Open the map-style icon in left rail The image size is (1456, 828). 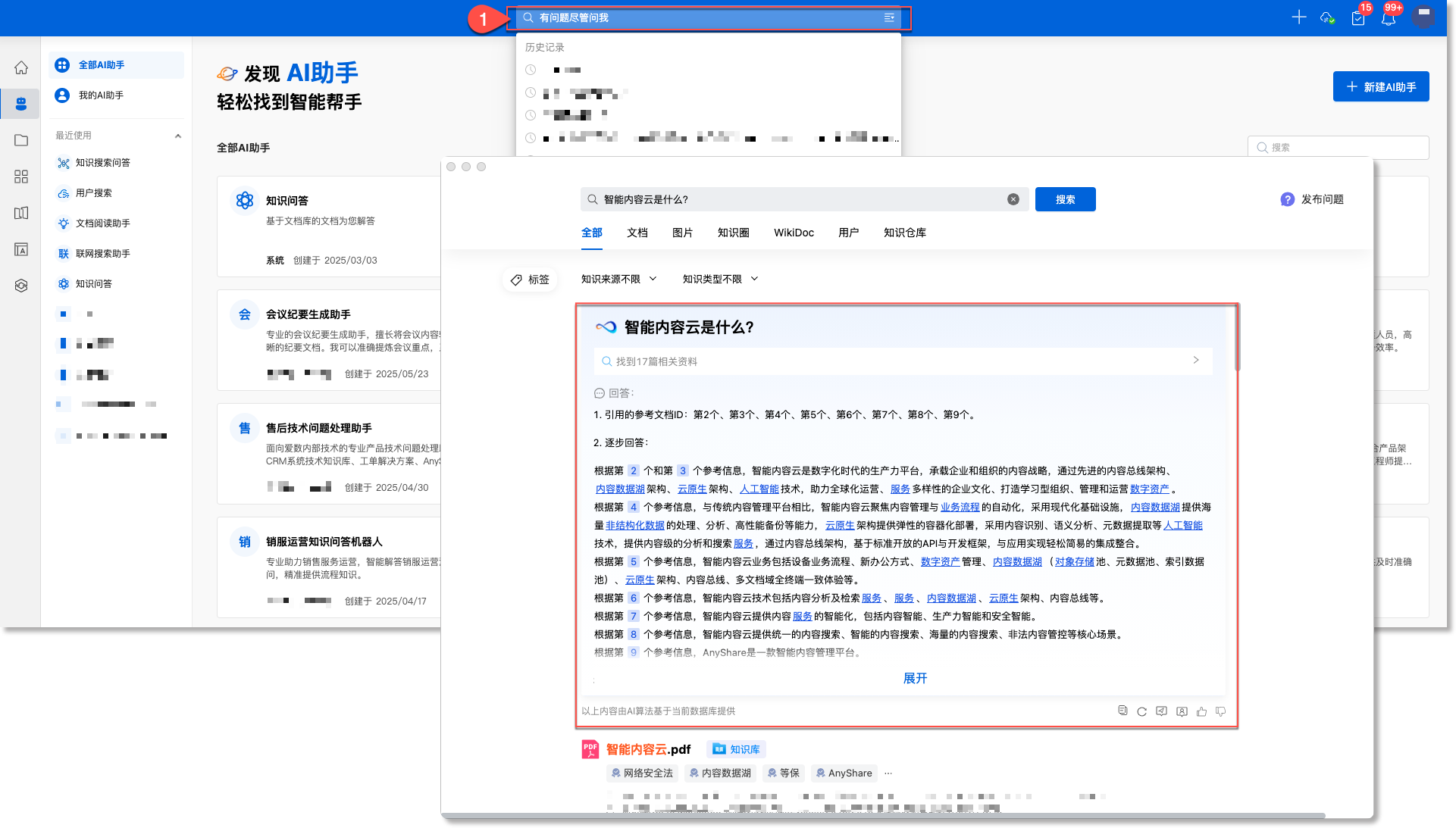pyautogui.click(x=21, y=213)
